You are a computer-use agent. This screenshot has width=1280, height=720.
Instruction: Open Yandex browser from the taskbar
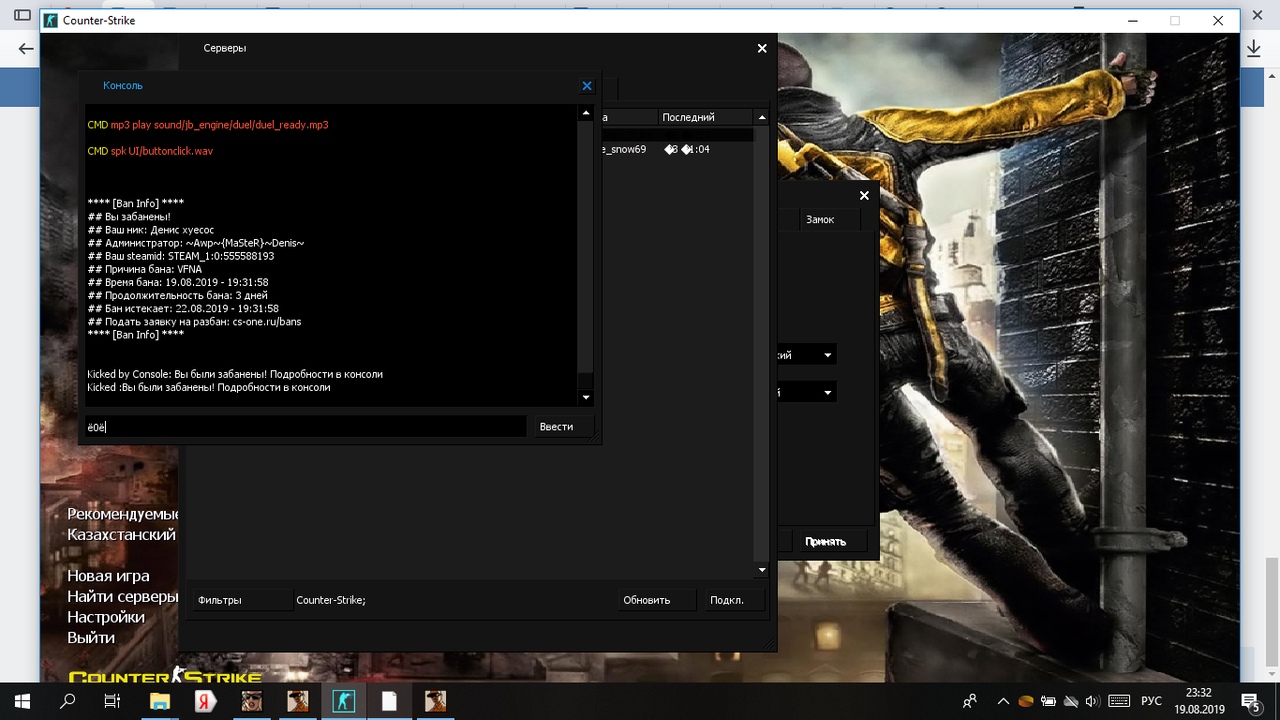click(205, 701)
